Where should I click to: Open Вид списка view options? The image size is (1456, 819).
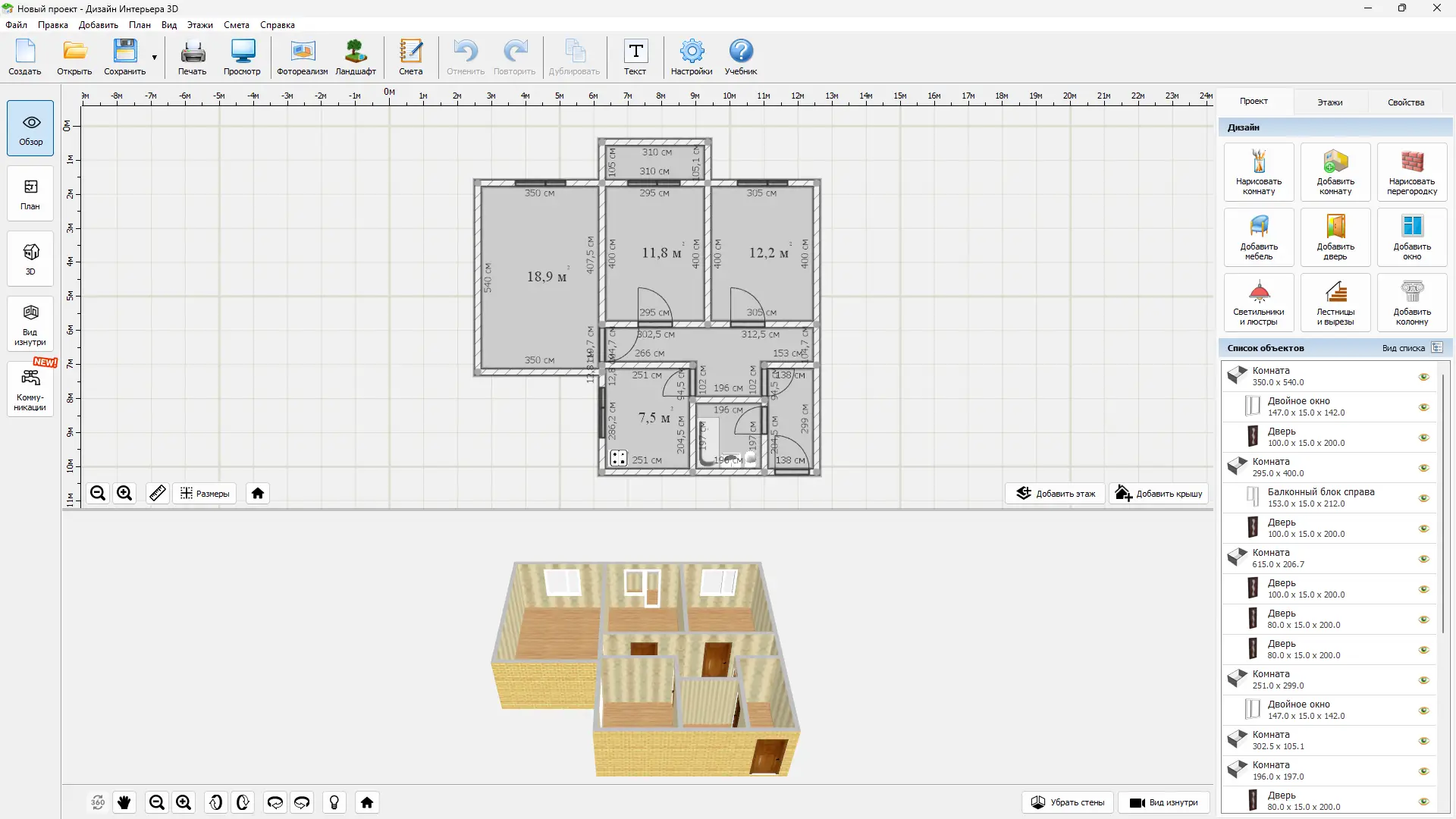coord(1411,348)
